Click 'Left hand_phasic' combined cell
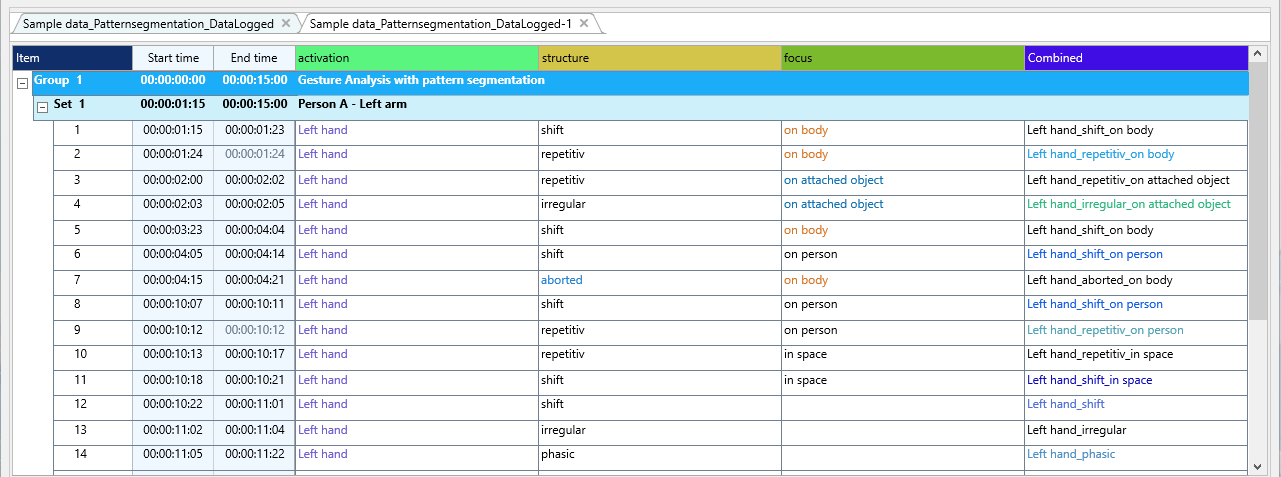The width and height of the screenshot is (1281, 477). pos(1071,454)
